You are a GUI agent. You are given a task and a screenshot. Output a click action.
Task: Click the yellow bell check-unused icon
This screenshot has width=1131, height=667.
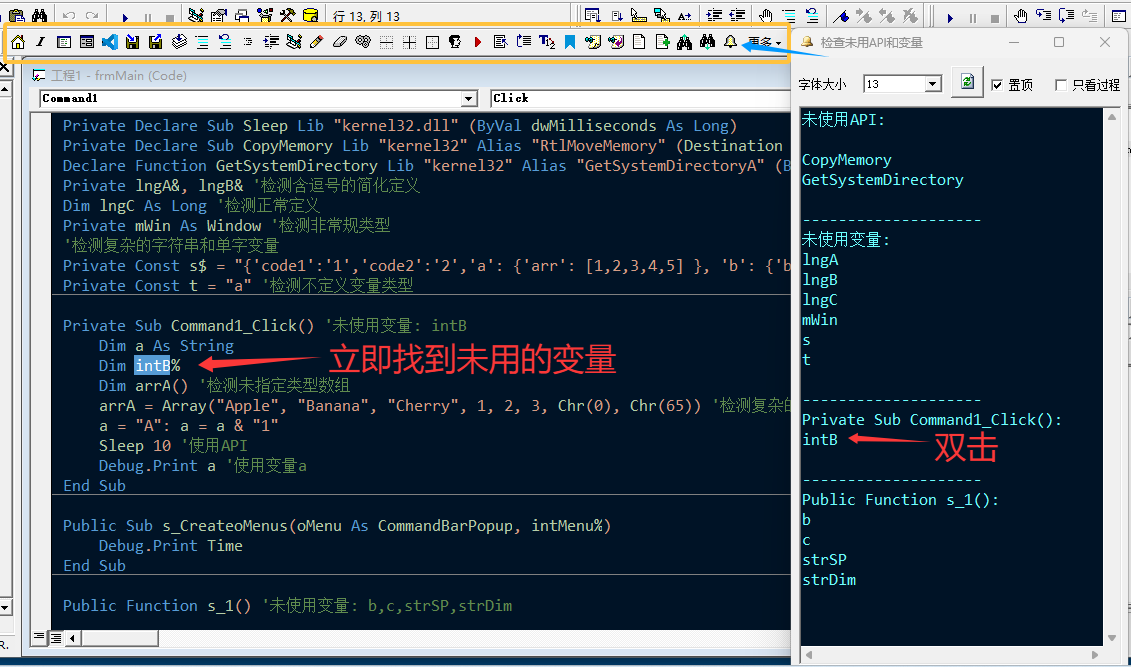730,42
